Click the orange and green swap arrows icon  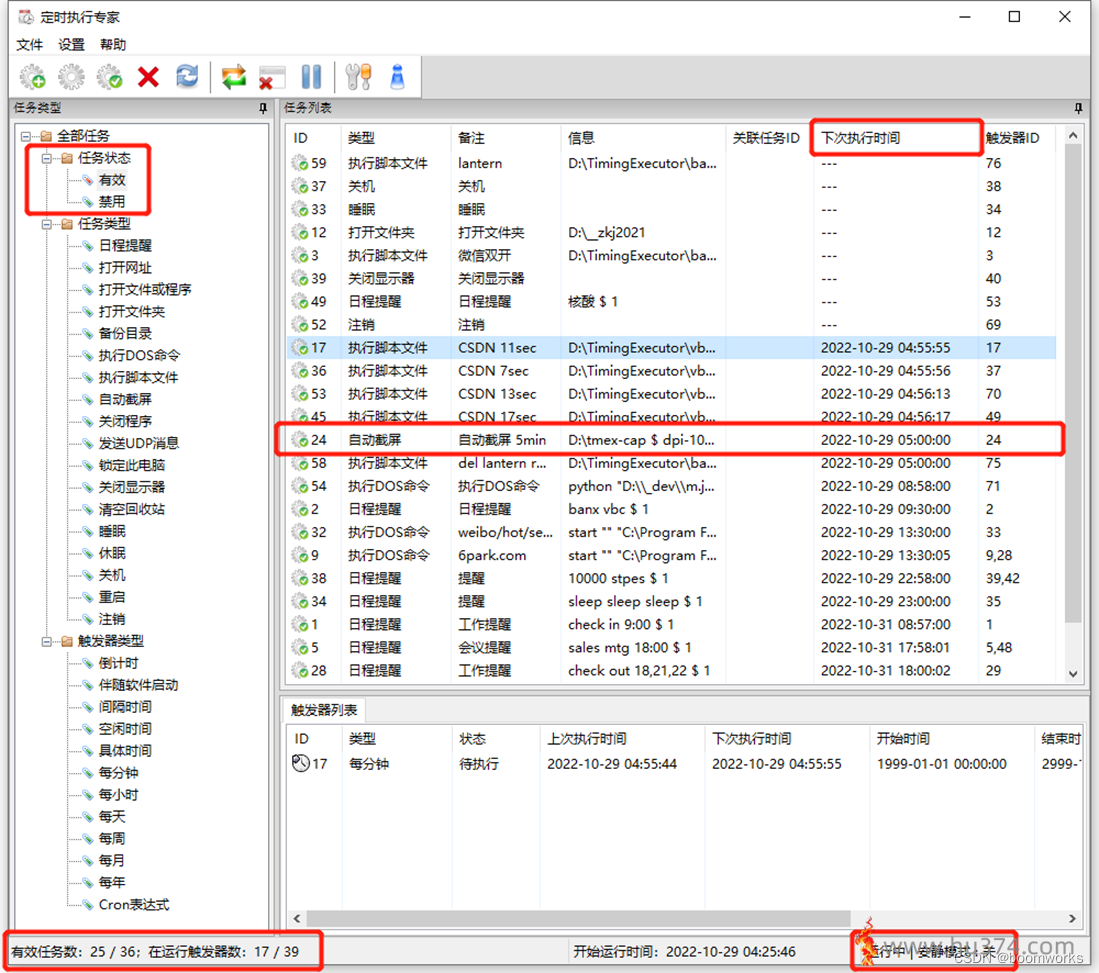tap(233, 76)
